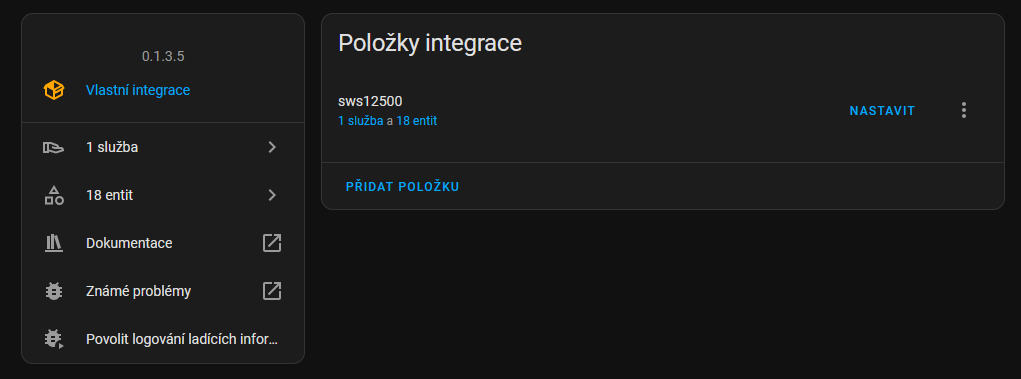Open the 18 entit list item
The image size is (1021, 379).
coord(163,195)
